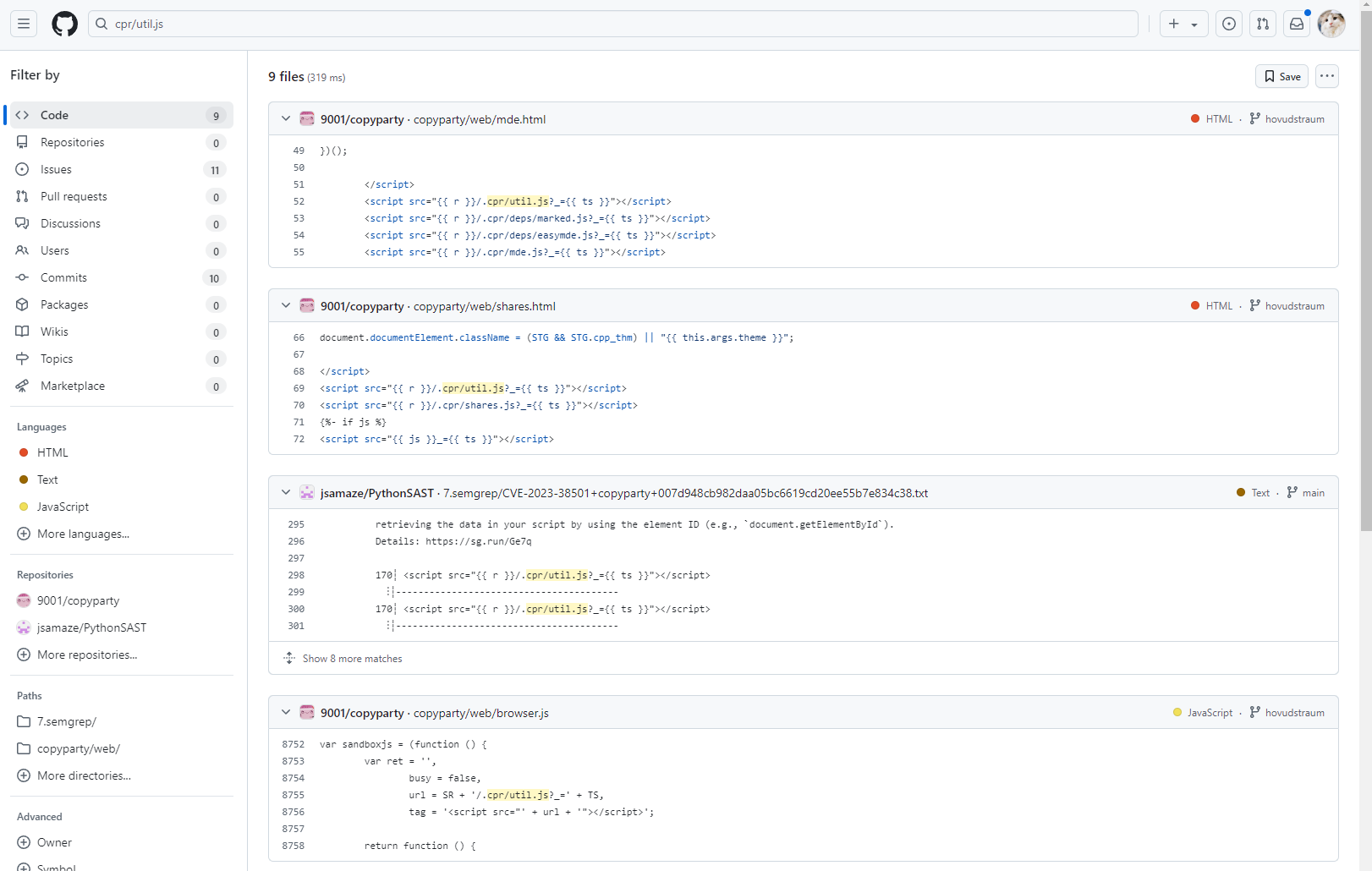Click jsamaze avatar icon in result header
1372x871 pixels.
pos(307,492)
